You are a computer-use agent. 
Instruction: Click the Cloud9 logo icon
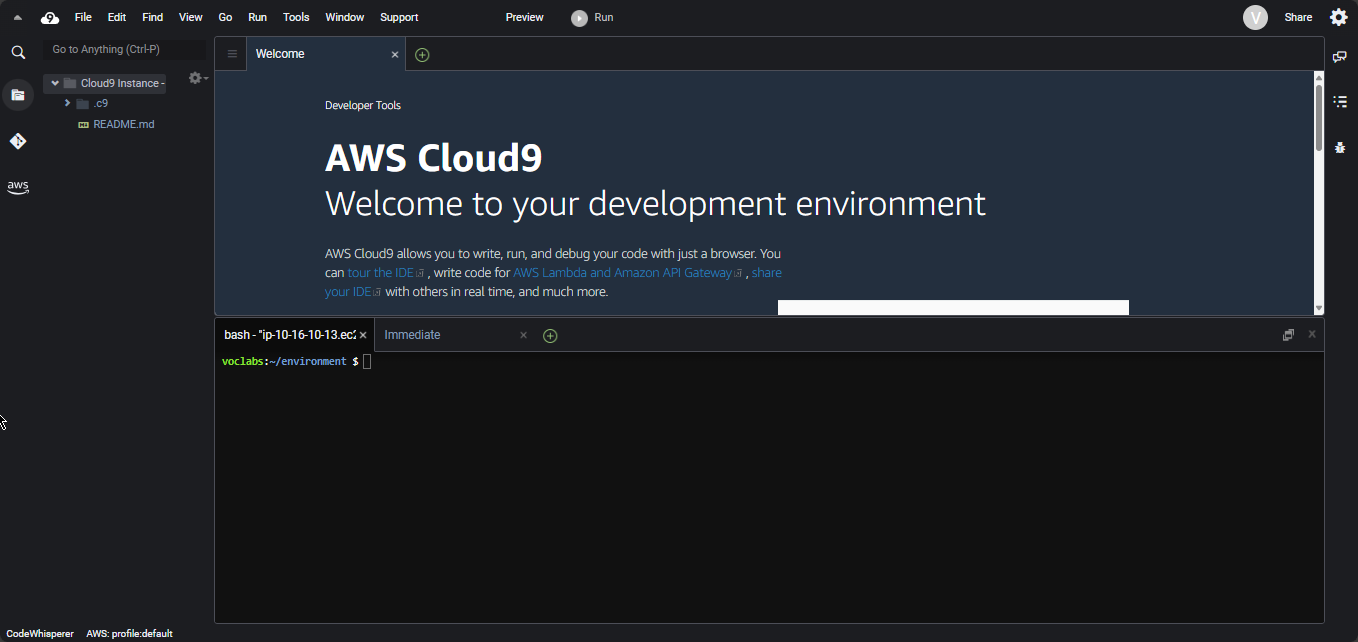click(x=50, y=17)
